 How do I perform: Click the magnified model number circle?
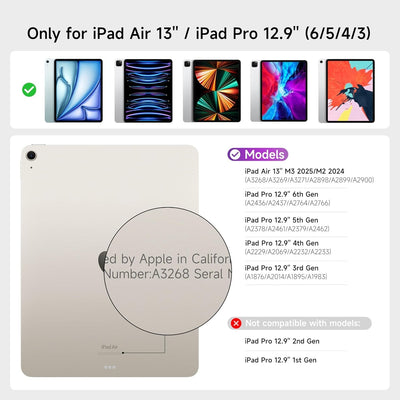(168, 271)
